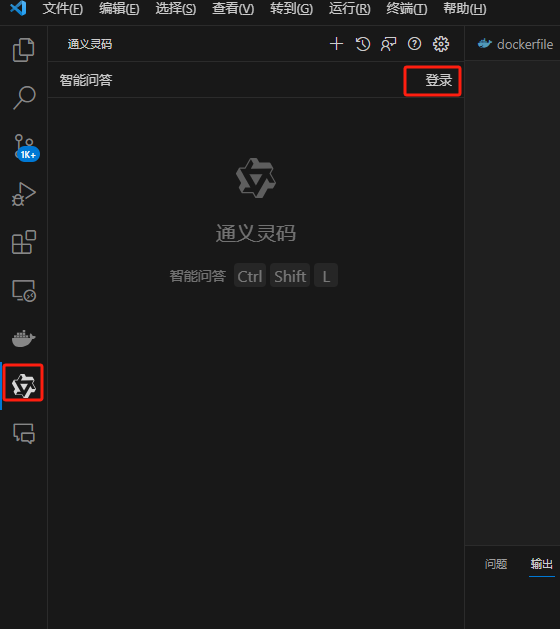This screenshot has width=560, height=629.
Task: Select the 输出 panel tab
Action: [x=542, y=564]
